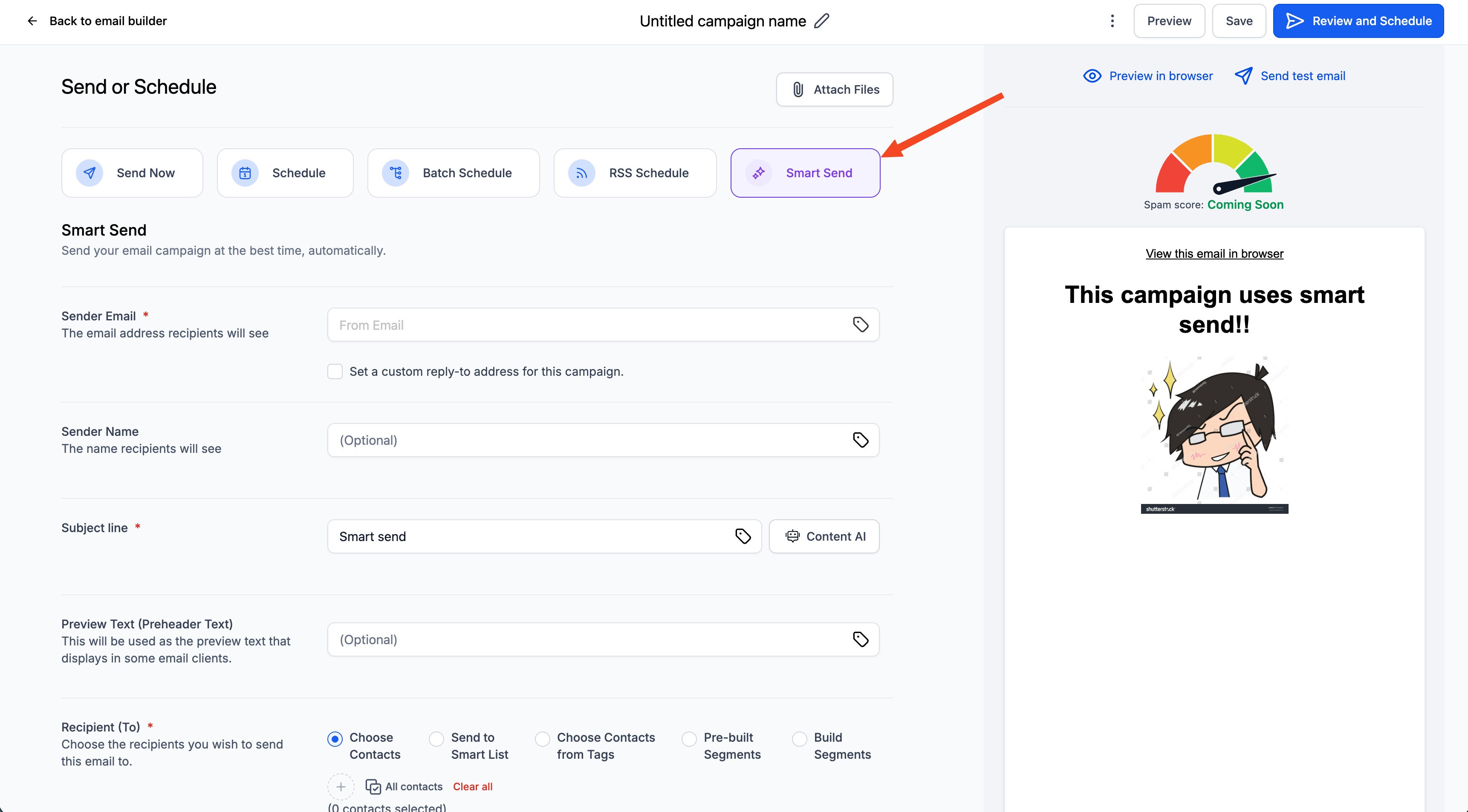1468x812 pixels.
Task: Select the Send to Smart List radio option
Action: [x=436, y=739]
